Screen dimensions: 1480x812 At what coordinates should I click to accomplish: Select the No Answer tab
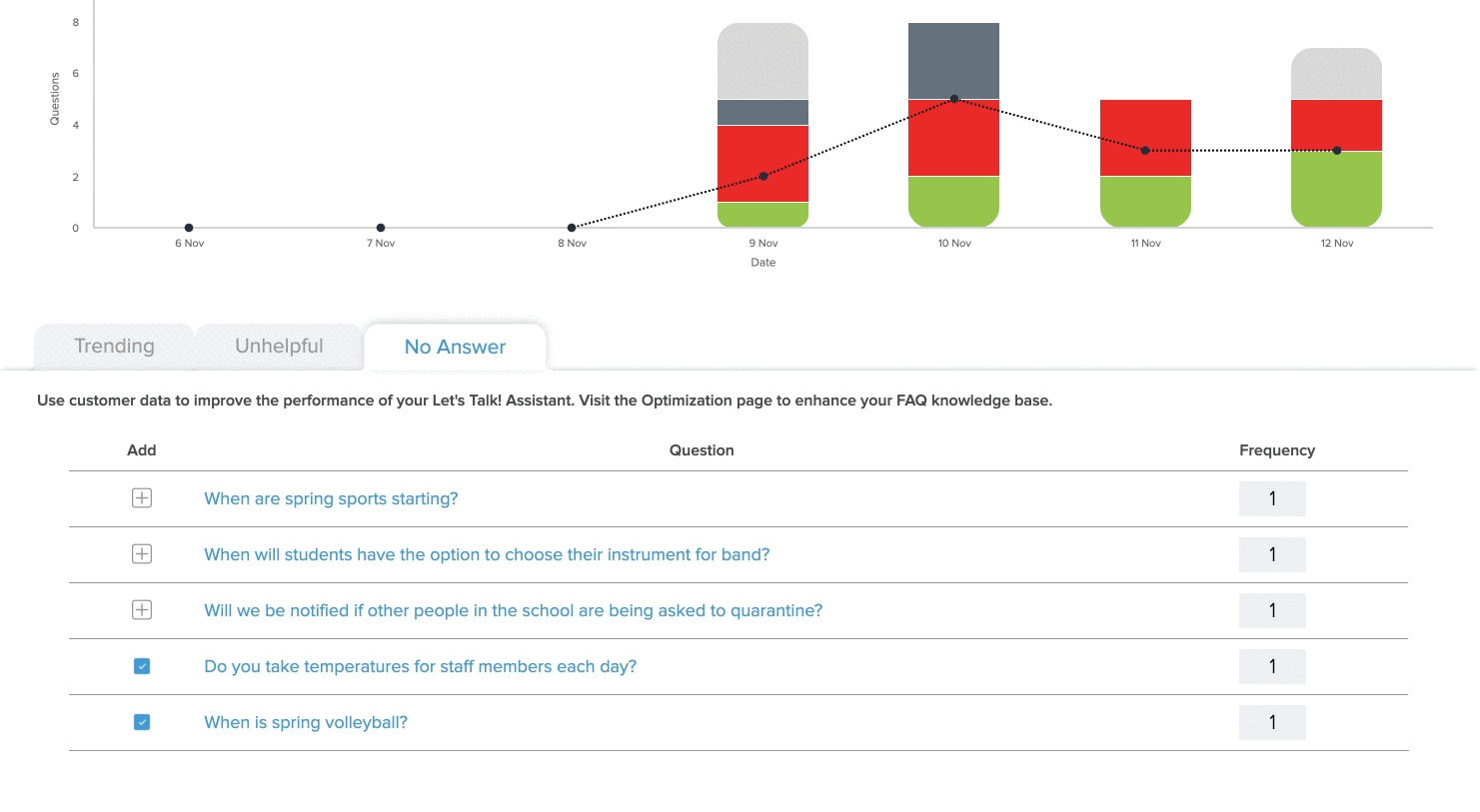pyautogui.click(x=455, y=347)
